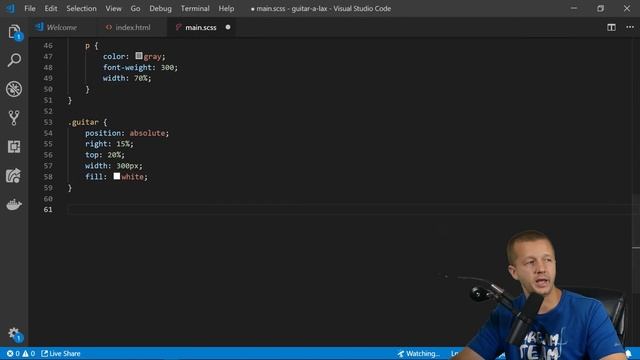Click on 'position: absolute;' line
The height and width of the screenshot is (360, 640).
point(127,133)
